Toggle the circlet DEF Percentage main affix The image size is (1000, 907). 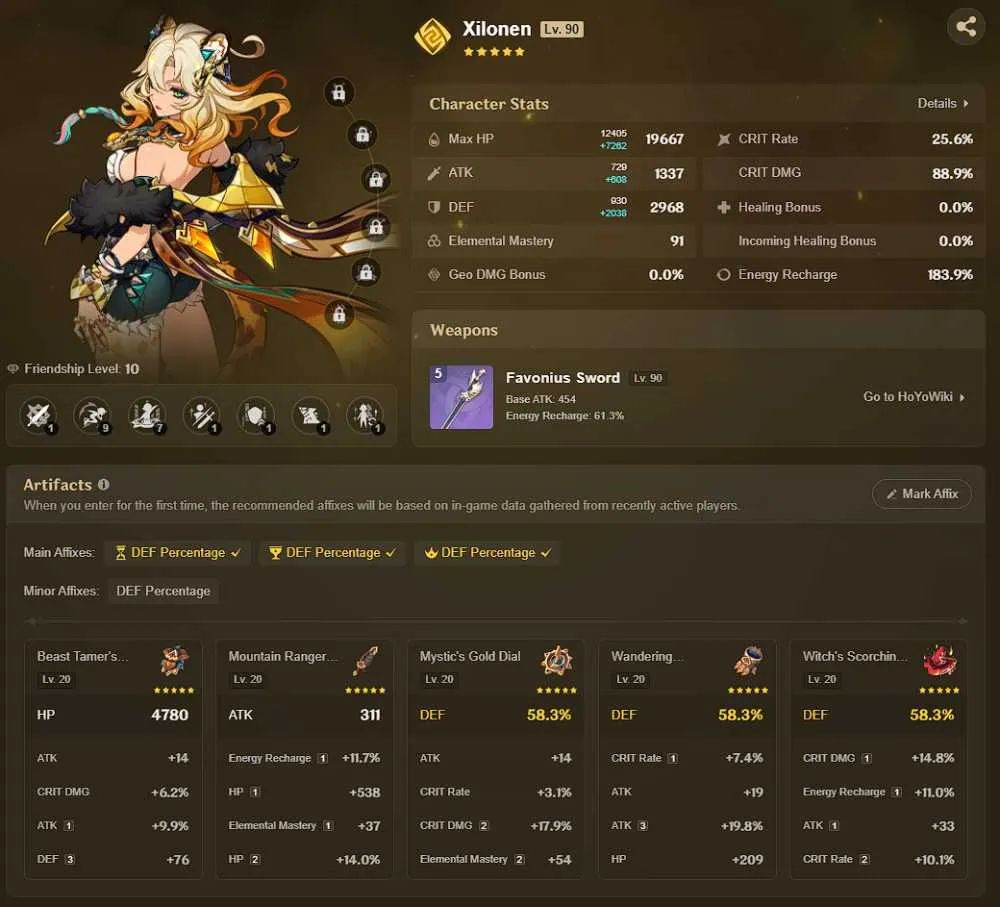click(487, 553)
